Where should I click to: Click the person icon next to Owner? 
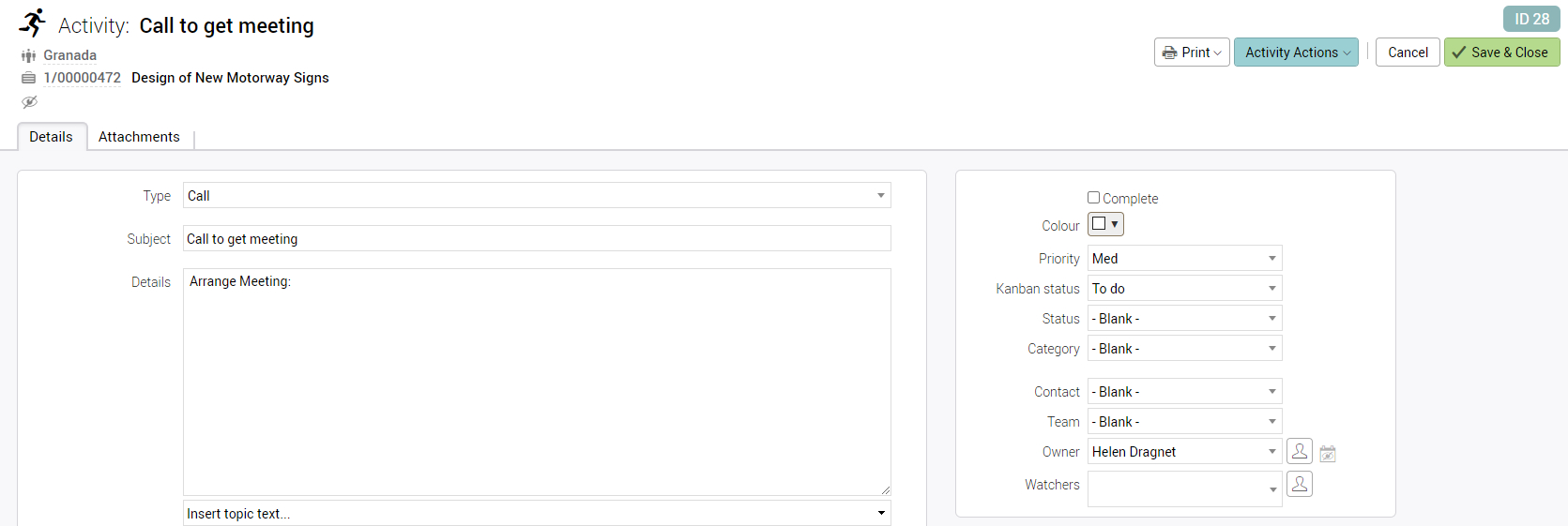pyautogui.click(x=1299, y=452)
